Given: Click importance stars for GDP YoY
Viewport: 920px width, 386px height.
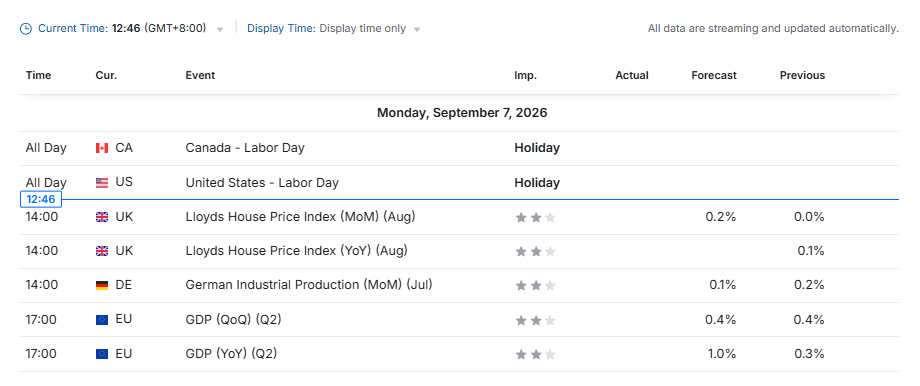Looking at the screenshot, I should [535, 354].
